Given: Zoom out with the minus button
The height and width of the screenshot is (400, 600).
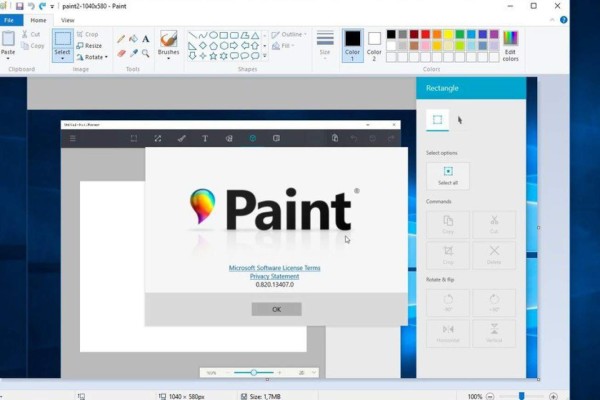Looking at the screenshot, I should click(490, 396).
